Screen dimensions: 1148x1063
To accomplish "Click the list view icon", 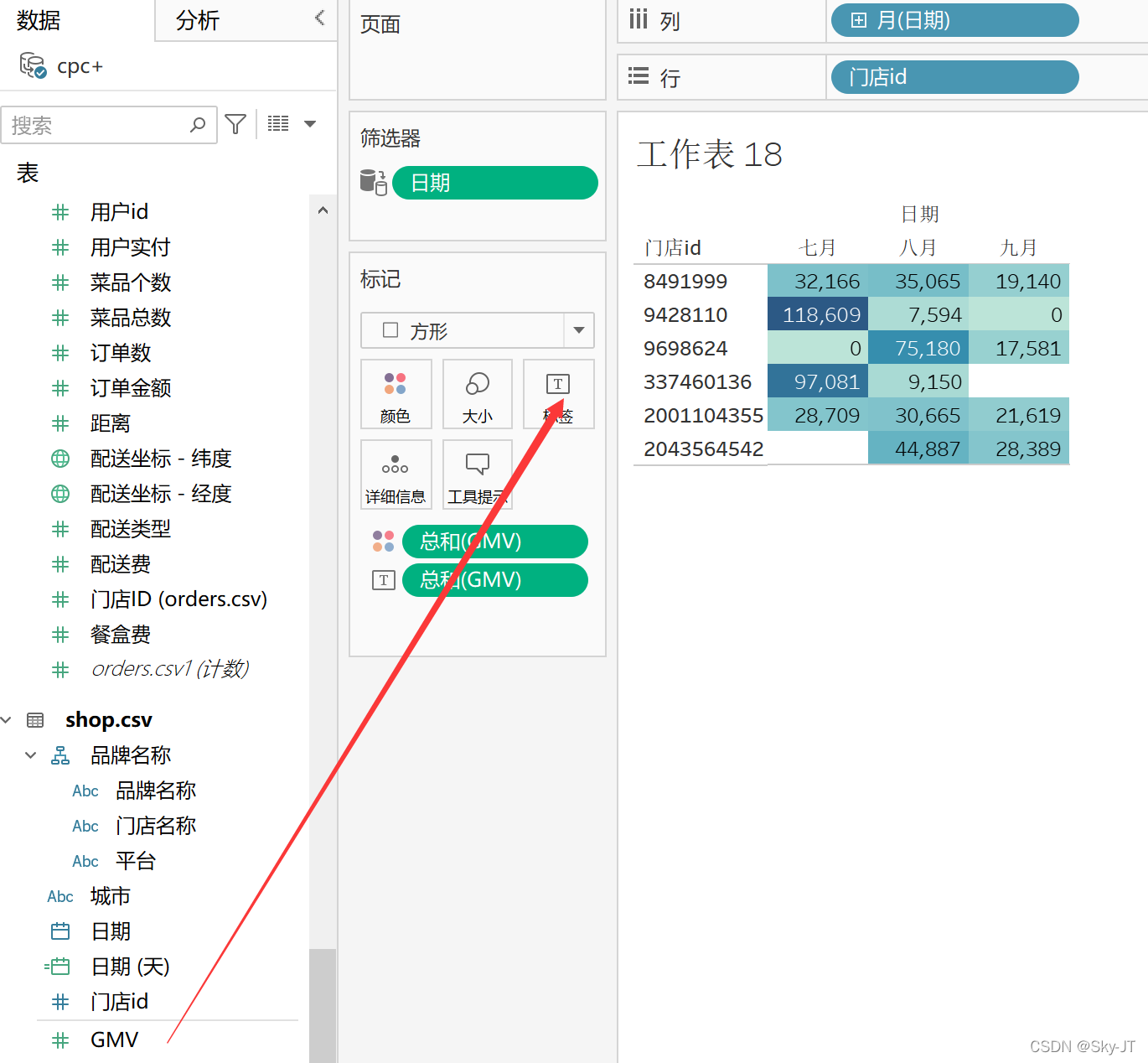I will point(278,124).
